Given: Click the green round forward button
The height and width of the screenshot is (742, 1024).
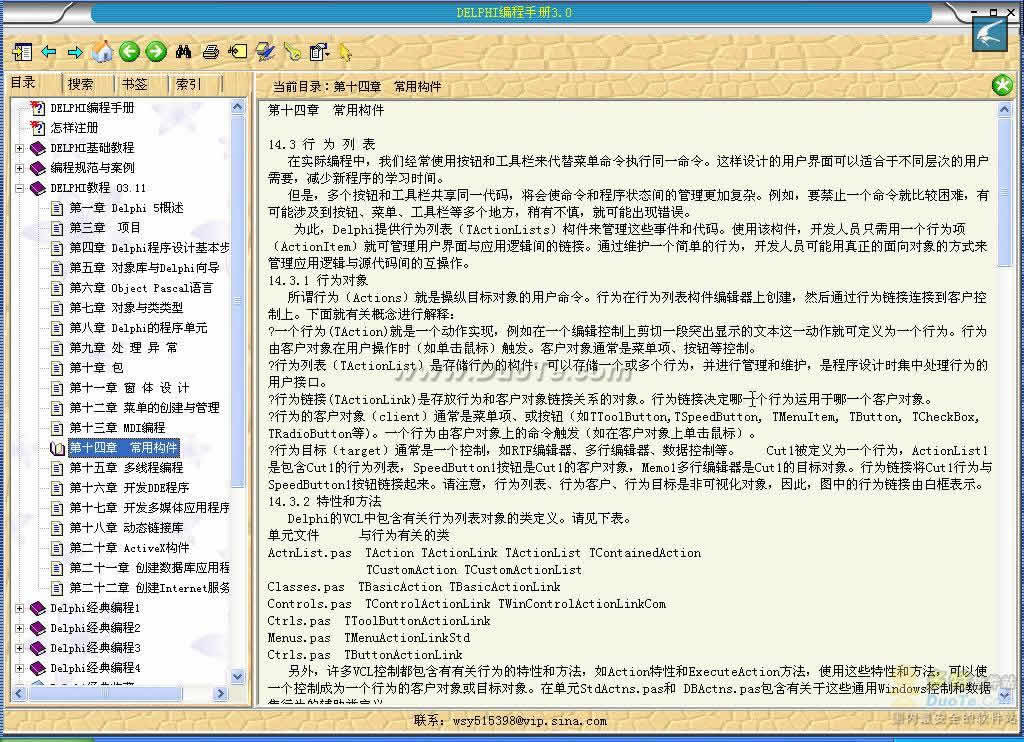Looking at the screenshot, I should click(156, 51).
